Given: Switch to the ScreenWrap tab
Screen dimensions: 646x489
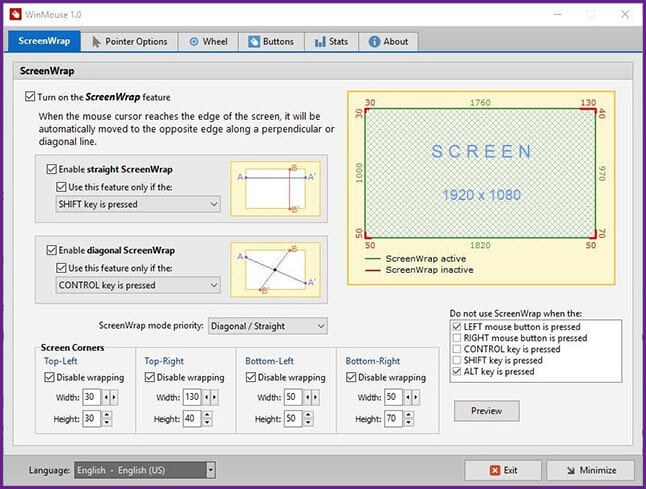Looking at the screenshot, I should click(x=43, y=42).
